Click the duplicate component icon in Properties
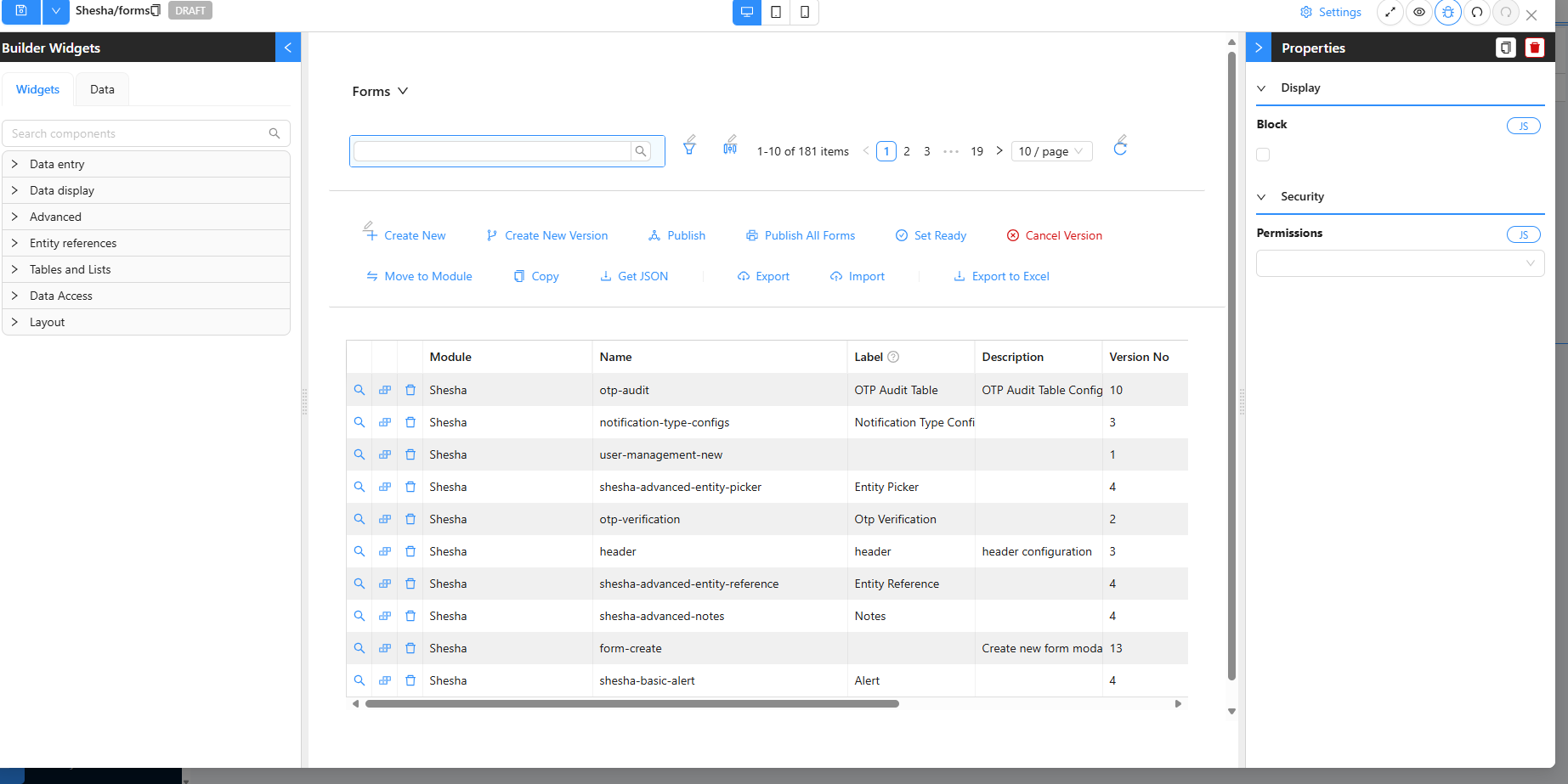The width and height of the screenshot is (1568, 784). (x=1505, y=48)
